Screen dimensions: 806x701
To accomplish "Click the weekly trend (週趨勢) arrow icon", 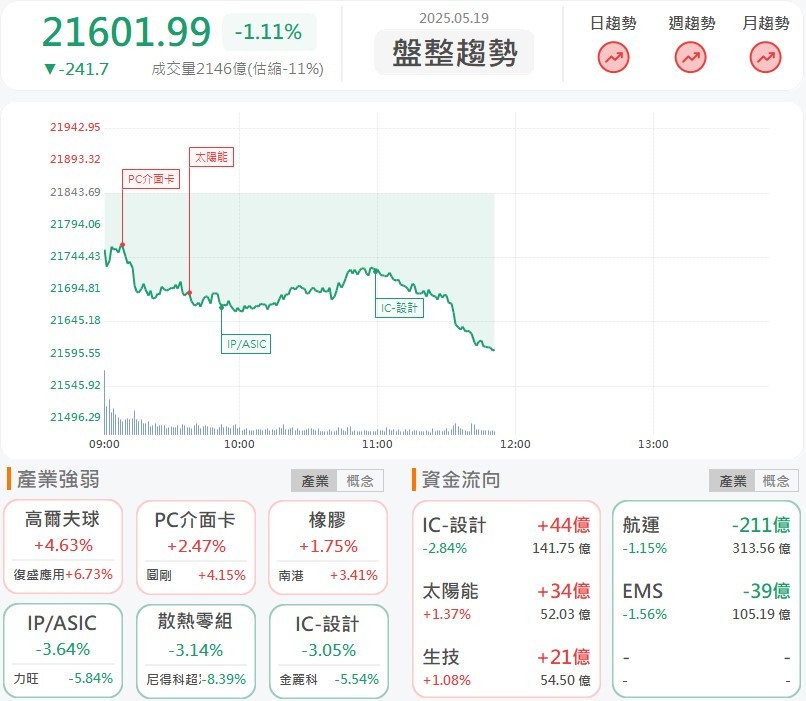I will [x=690, y=57].
